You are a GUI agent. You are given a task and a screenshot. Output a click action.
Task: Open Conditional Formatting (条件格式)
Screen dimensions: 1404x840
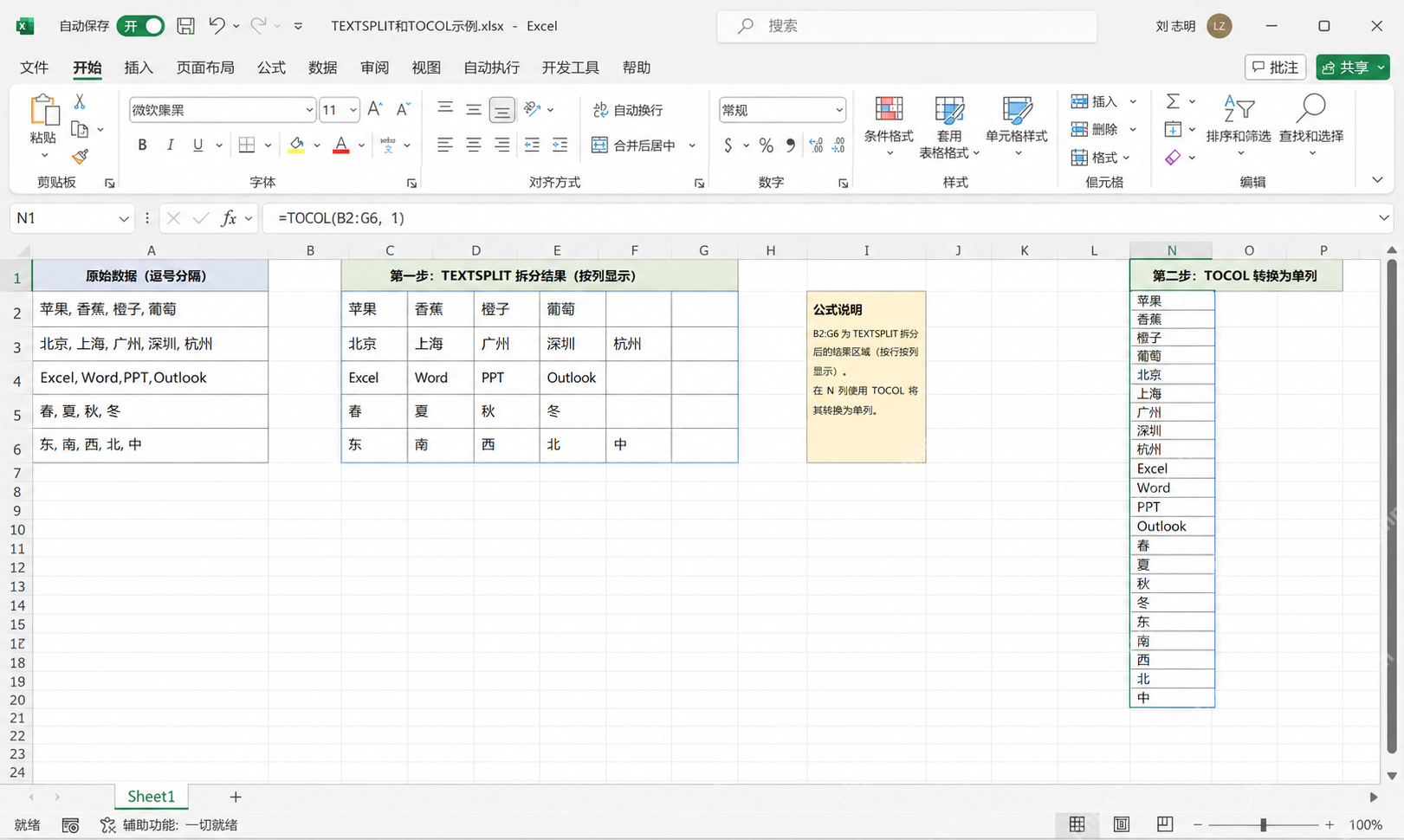[x=889, y=126]
